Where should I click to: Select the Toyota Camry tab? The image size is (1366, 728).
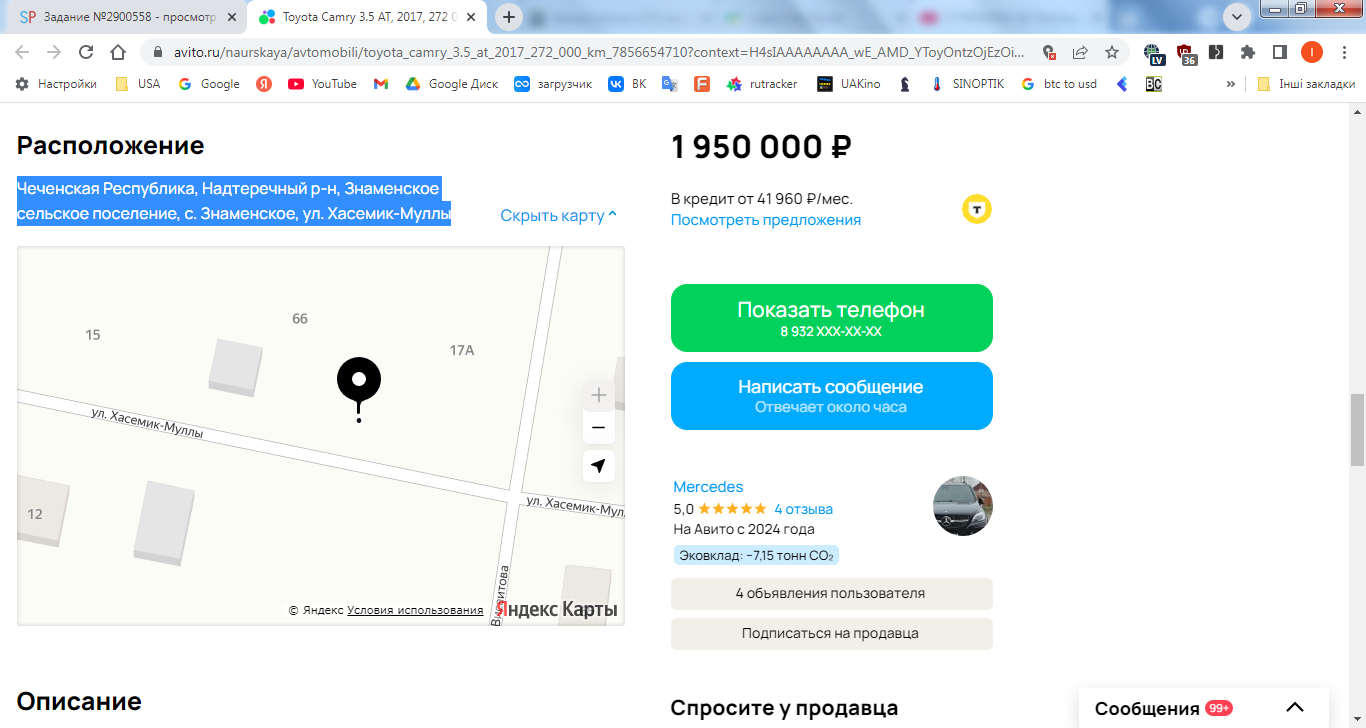coord(366,17)
